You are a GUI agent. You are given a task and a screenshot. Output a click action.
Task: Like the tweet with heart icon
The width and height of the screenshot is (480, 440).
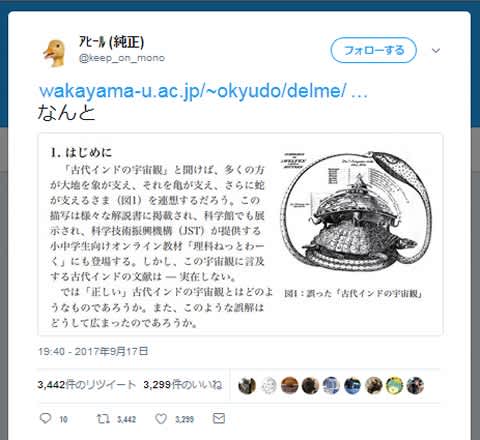coord(161,419)
